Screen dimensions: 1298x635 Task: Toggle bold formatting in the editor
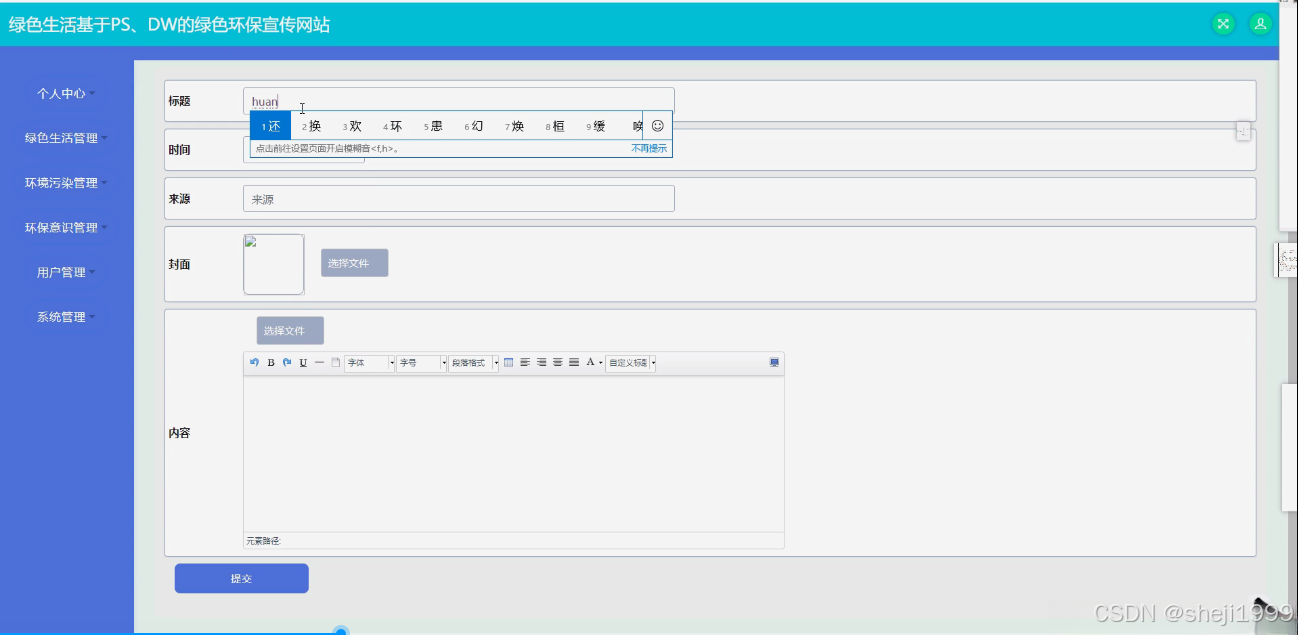click(x=271, y=362)
